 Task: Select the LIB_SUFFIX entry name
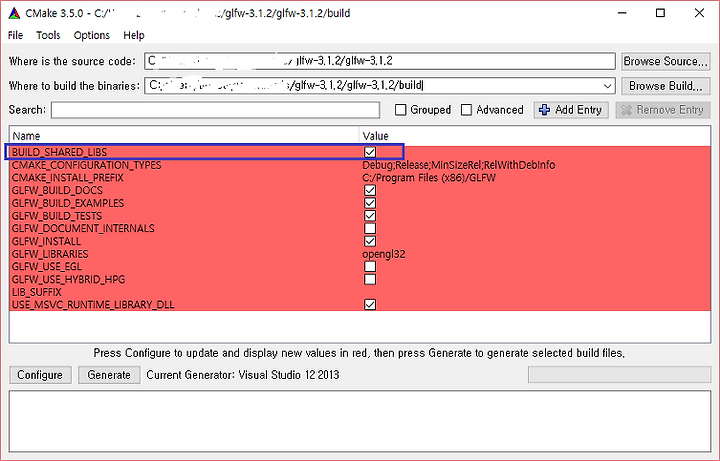click(x=37, y=292)
